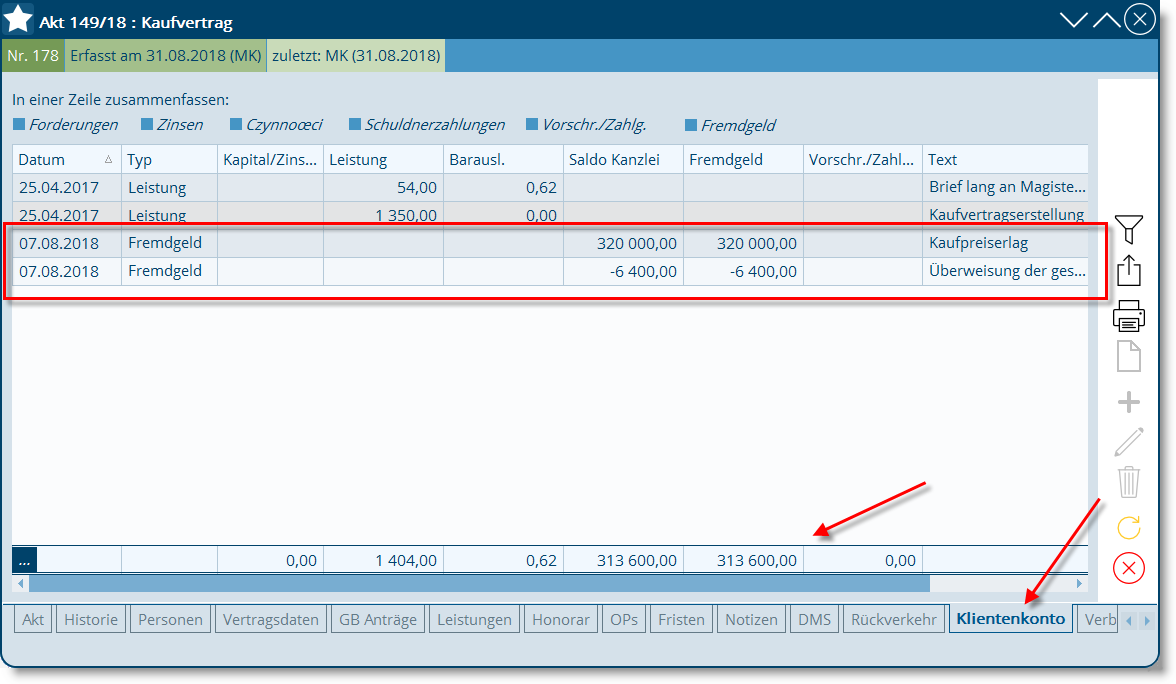Image resolution: width=1176 pixels, height=684 pixels.
Task: Refresh using the yellow circular arrow
Action: (x=1128, y=526)
